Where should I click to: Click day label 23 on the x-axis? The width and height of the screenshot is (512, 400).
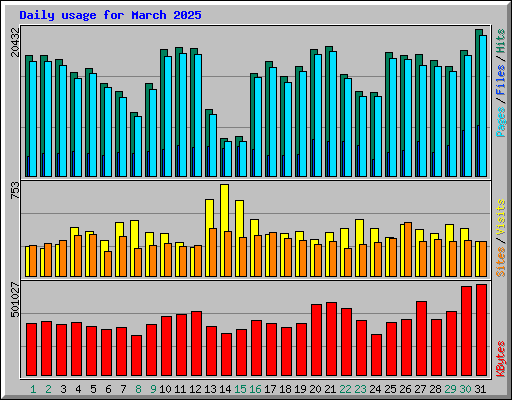coord(360,389)
